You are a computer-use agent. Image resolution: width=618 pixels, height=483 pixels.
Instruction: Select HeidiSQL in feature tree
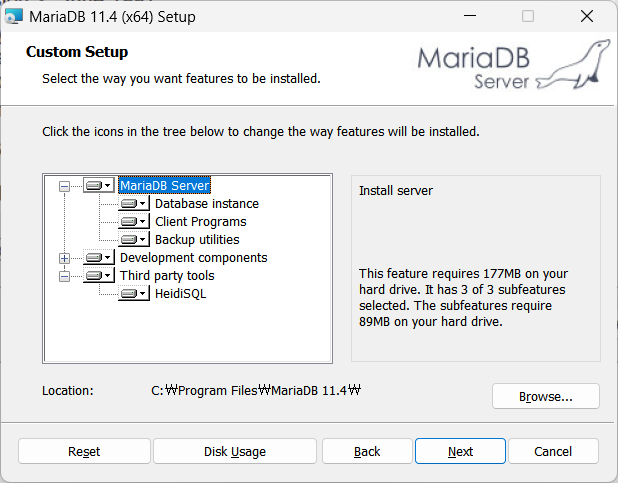[181, 294]
